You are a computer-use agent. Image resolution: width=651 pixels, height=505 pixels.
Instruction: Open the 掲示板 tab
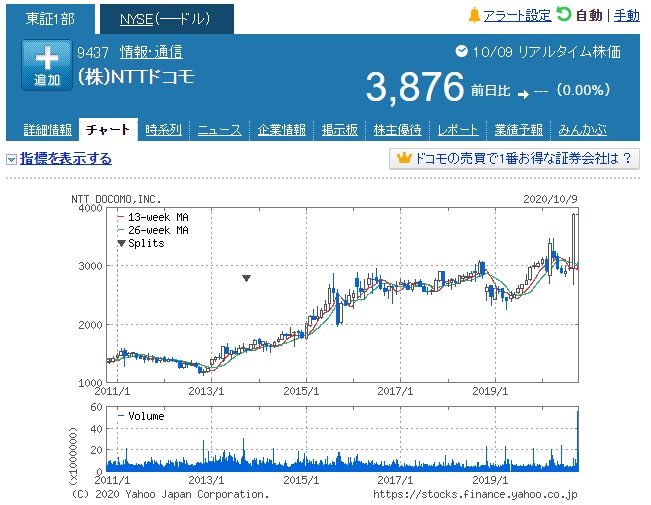(x=339, y=130)
